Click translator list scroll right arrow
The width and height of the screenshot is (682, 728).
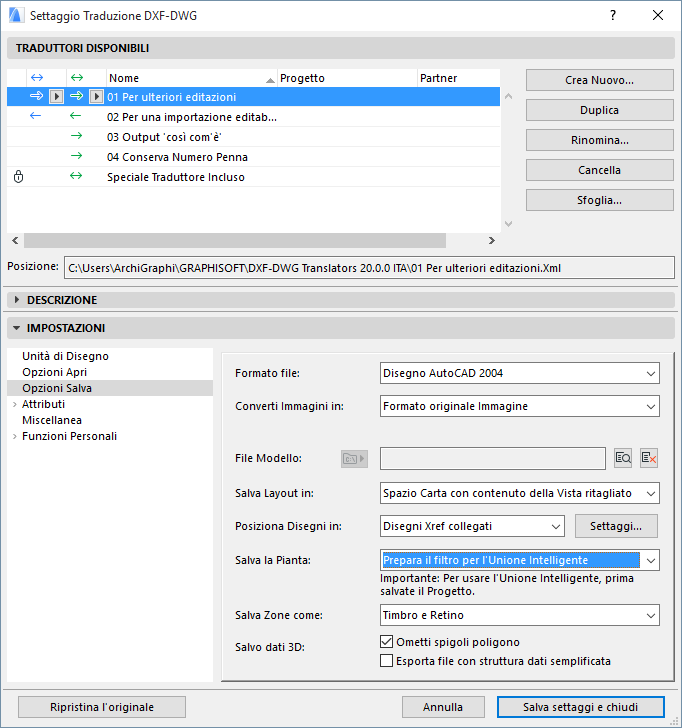(x=492, y=240)
